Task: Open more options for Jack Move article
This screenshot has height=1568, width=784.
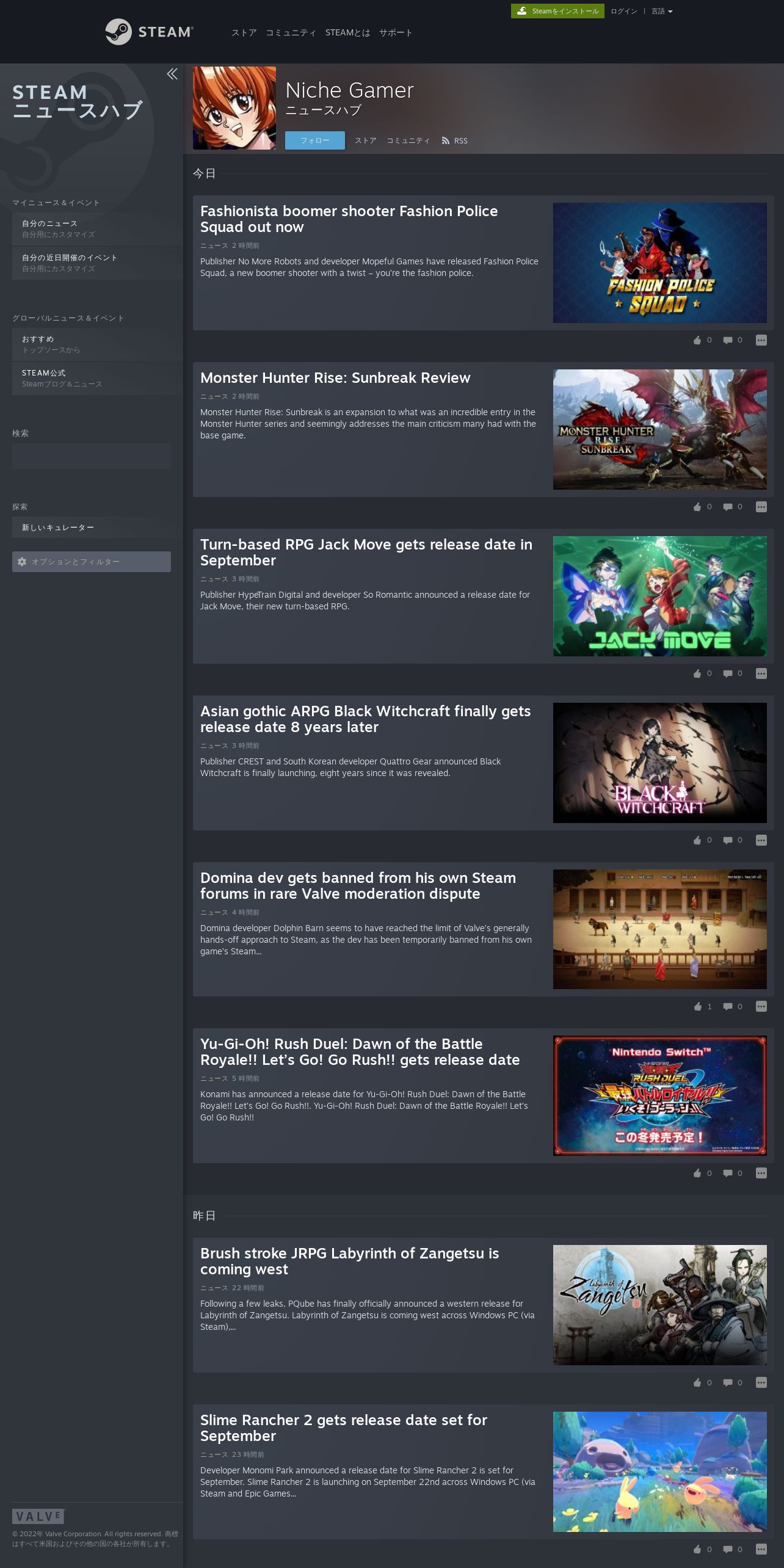Action: [x=761, y=673]
